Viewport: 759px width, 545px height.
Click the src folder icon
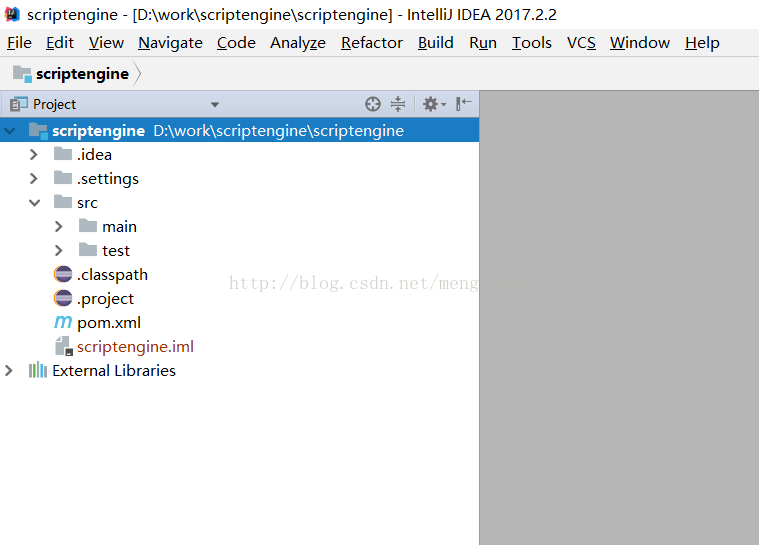point(63,202)
